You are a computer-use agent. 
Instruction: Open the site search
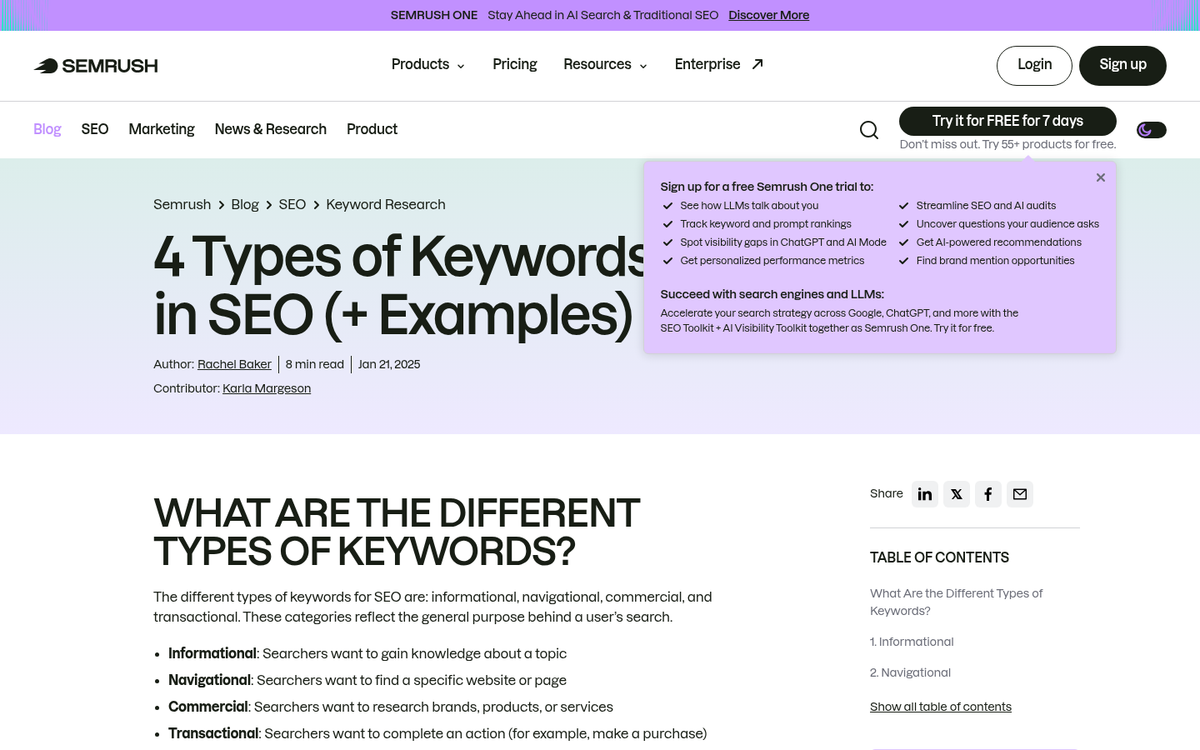click(x=868, y=130)
